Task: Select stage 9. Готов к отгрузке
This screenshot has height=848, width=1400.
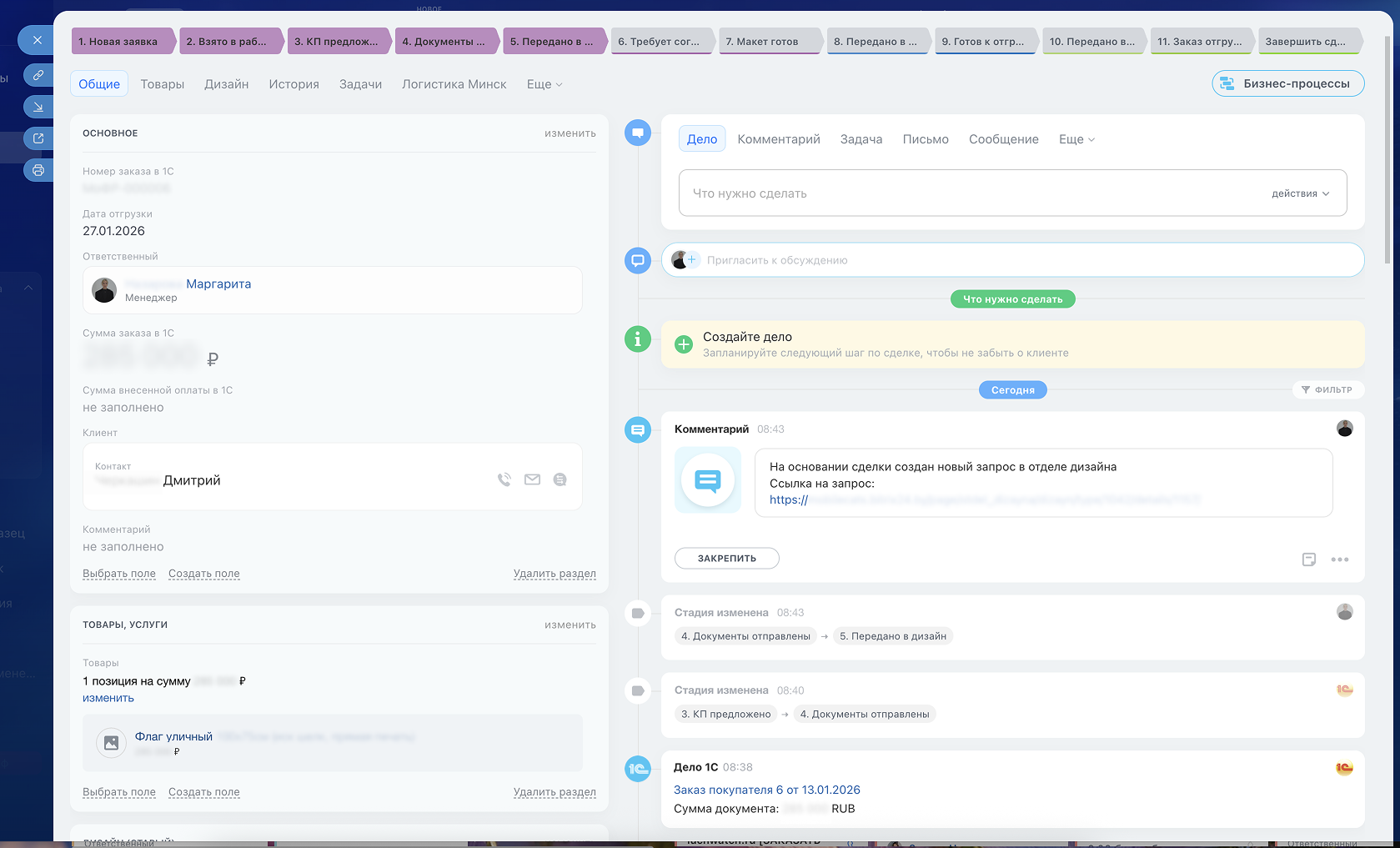Action: pyautogui.click(x=986, y=41)
